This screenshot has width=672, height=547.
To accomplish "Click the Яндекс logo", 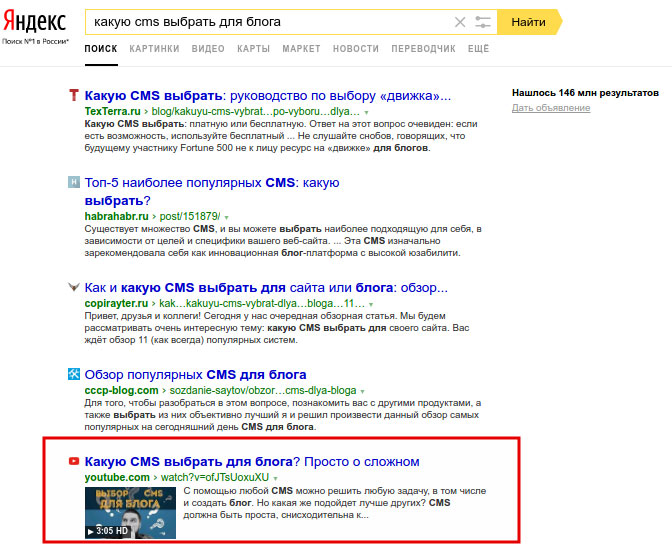I will tap(35, 21).
